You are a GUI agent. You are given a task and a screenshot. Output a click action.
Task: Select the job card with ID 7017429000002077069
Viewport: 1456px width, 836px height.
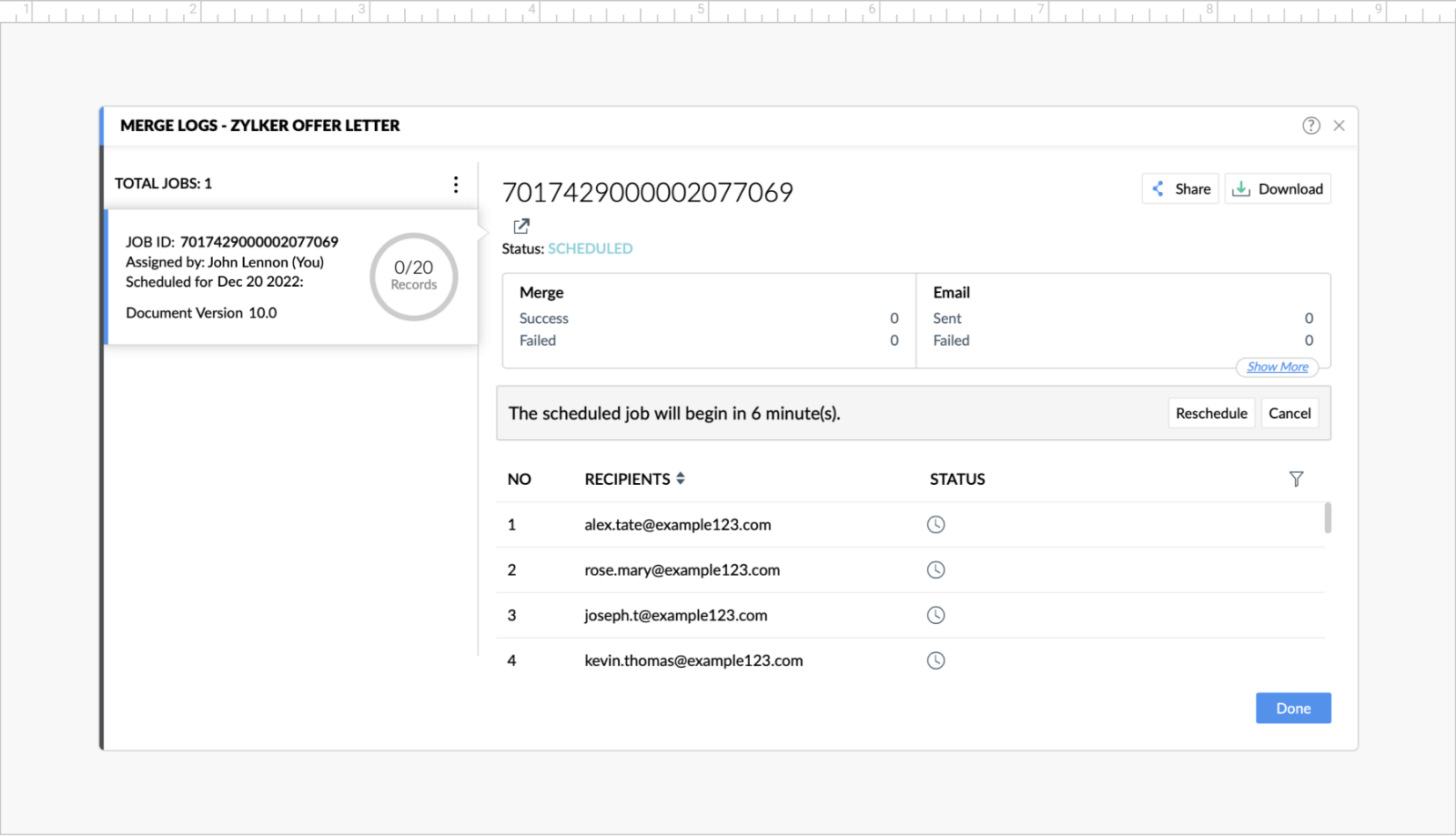[x=291, y=277]
